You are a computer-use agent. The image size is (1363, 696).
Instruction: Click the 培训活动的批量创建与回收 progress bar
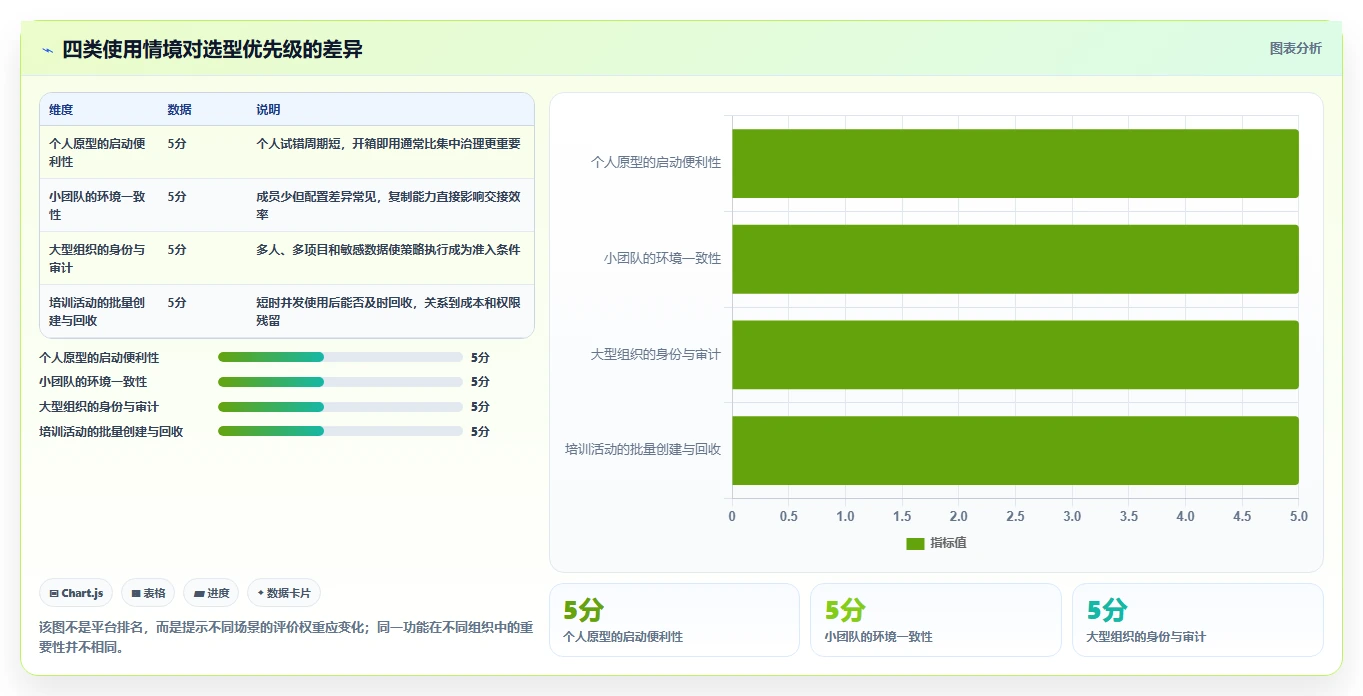tap(340, 431)
